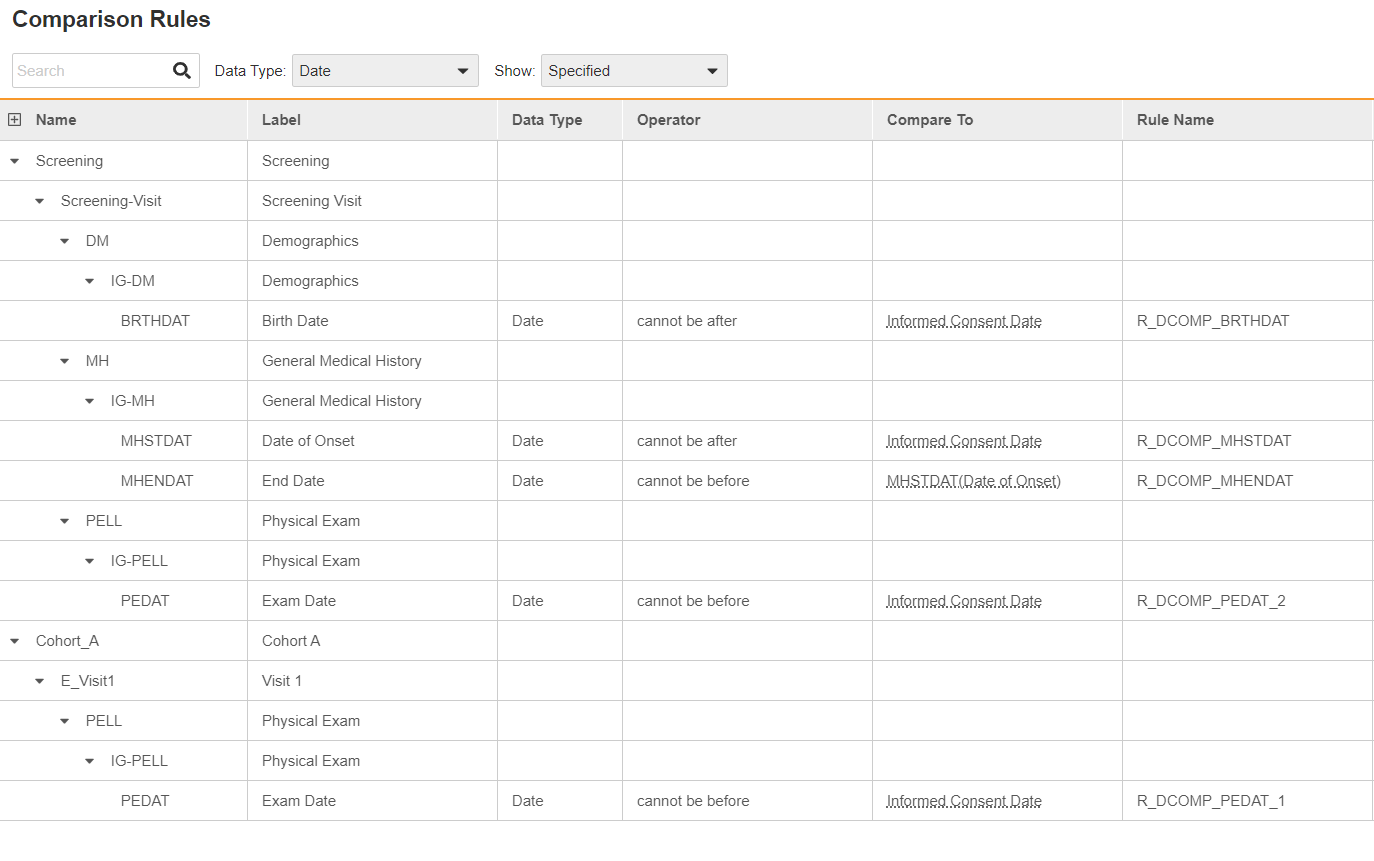Type in the Search input field
Screen dimensions: 1374x861
click(90, 71)
